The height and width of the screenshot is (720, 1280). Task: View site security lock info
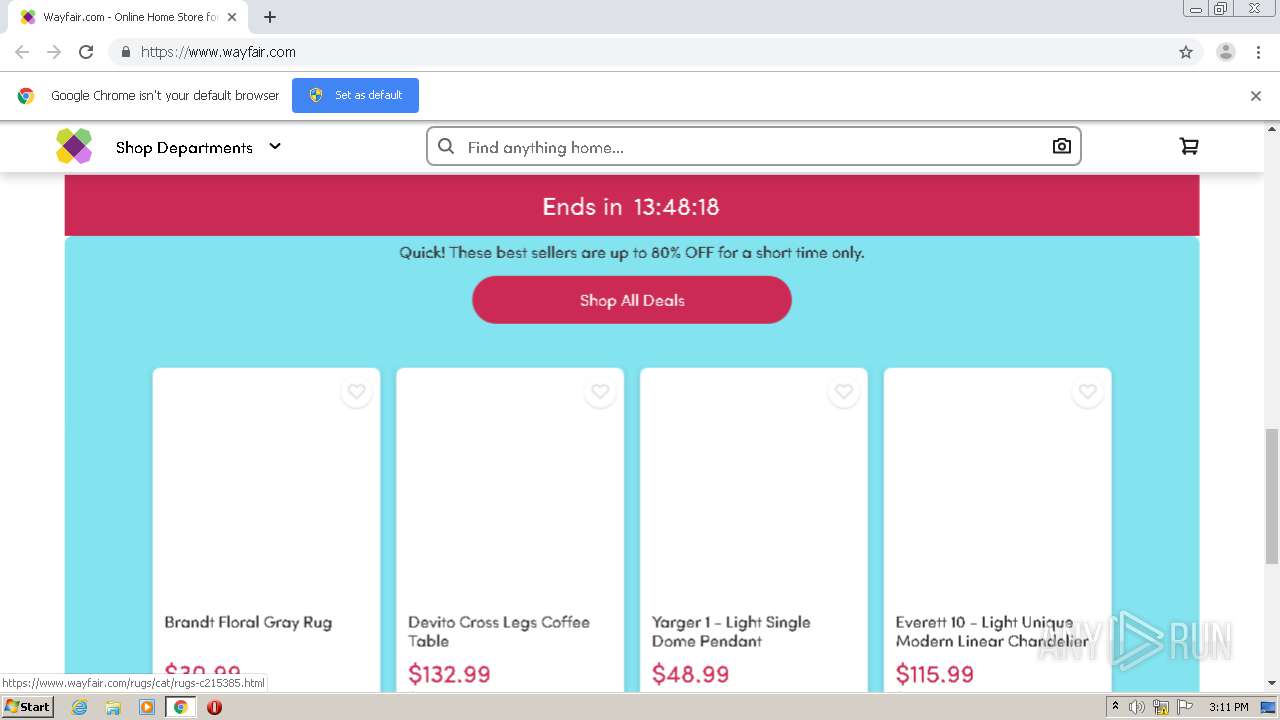point(125,52)
